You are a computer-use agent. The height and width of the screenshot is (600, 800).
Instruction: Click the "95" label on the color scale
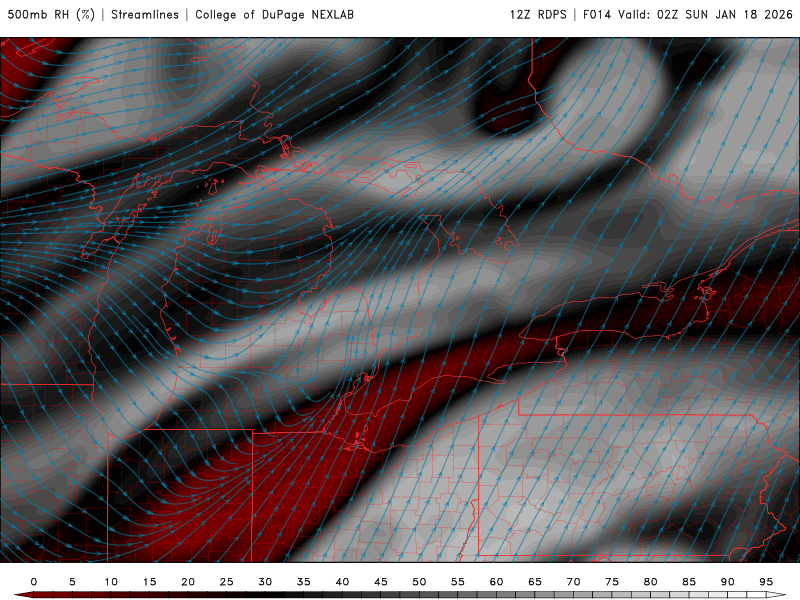coord(766,582)
